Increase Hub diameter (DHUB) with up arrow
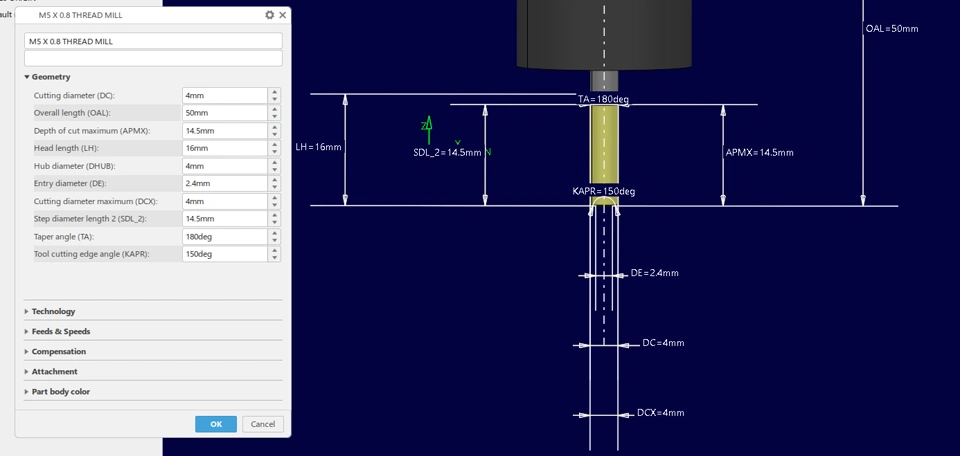The image size is (960, 456). coord(275,162)
